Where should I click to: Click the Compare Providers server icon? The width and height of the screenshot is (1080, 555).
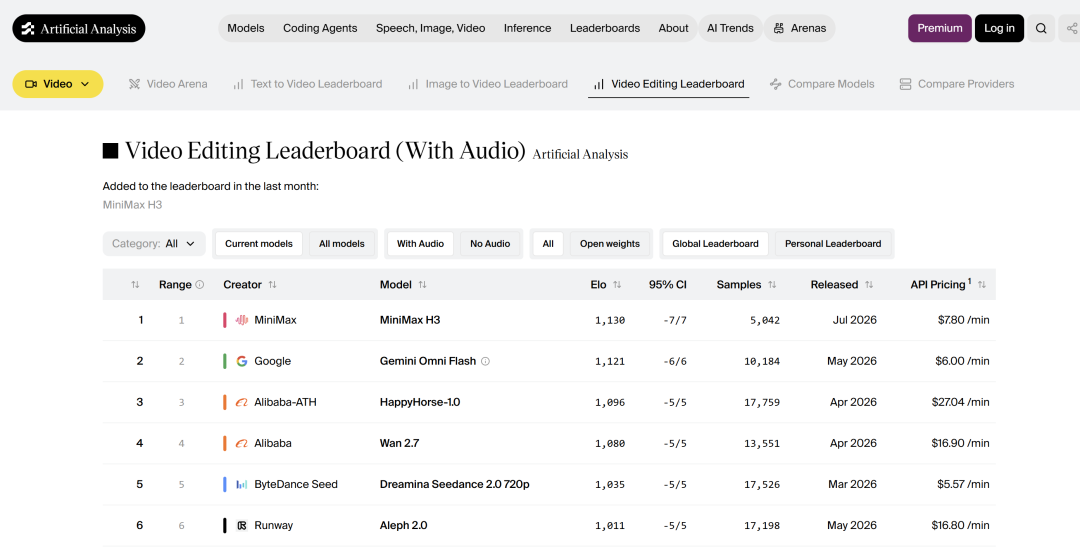[905, 84]
